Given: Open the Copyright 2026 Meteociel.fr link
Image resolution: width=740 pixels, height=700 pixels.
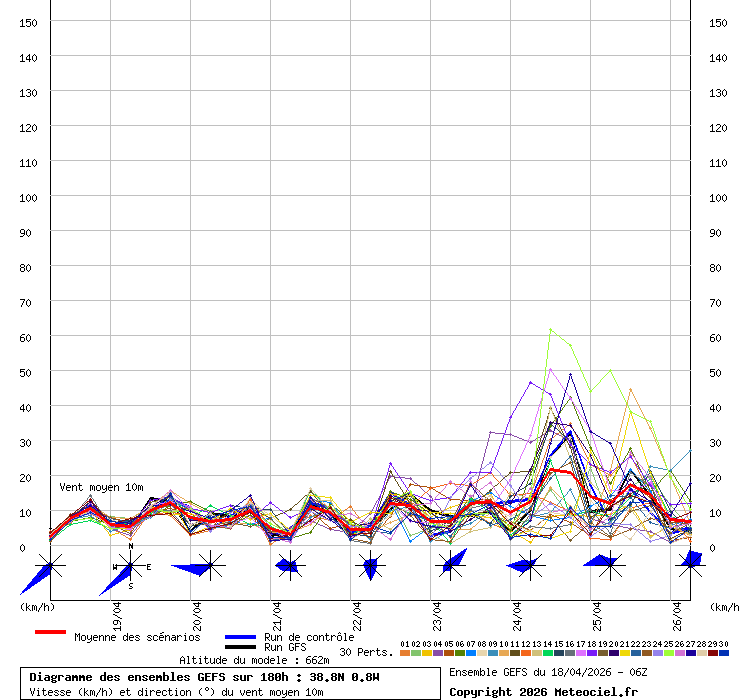Looking at the screenshot, I should pos(543,691).
